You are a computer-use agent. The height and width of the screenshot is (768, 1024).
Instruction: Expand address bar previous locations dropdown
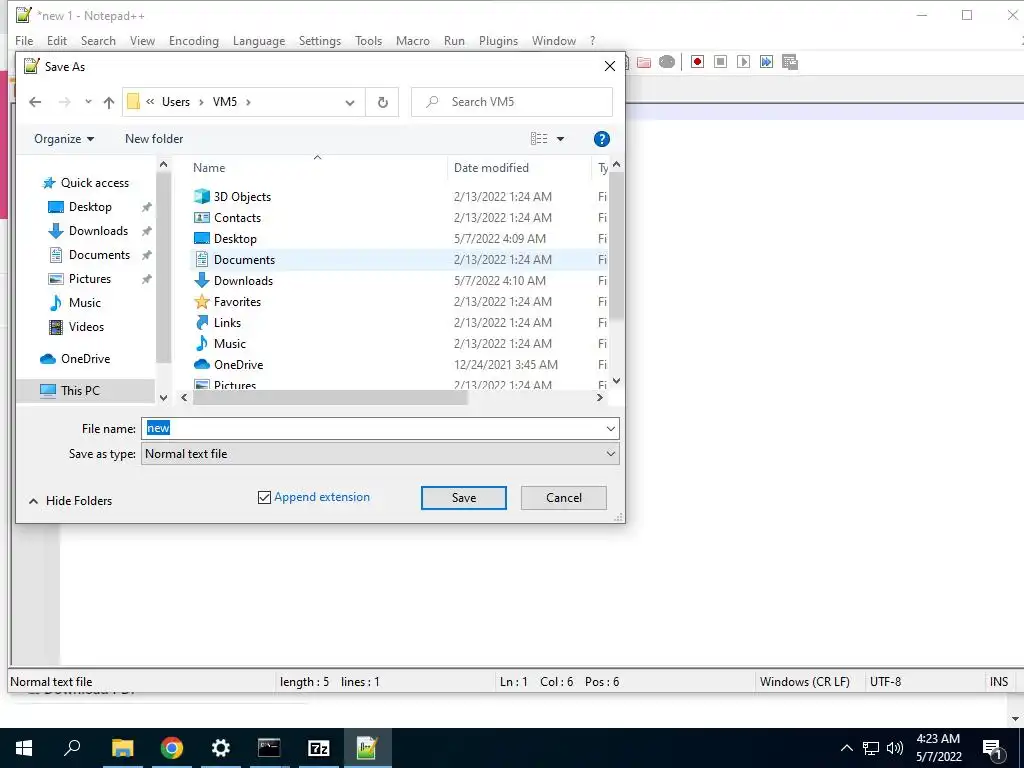350,103
